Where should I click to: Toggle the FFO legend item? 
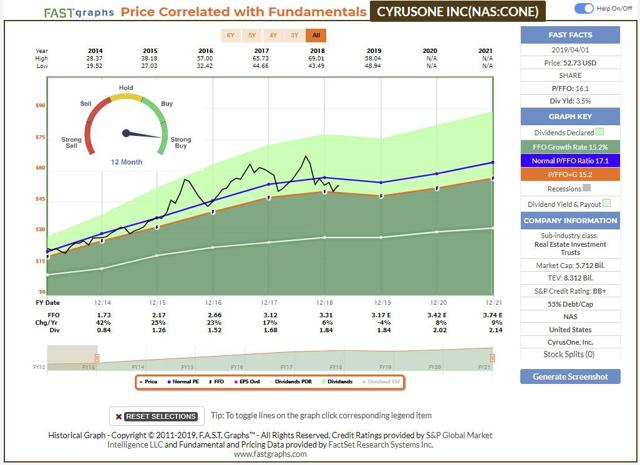[217, 382]
